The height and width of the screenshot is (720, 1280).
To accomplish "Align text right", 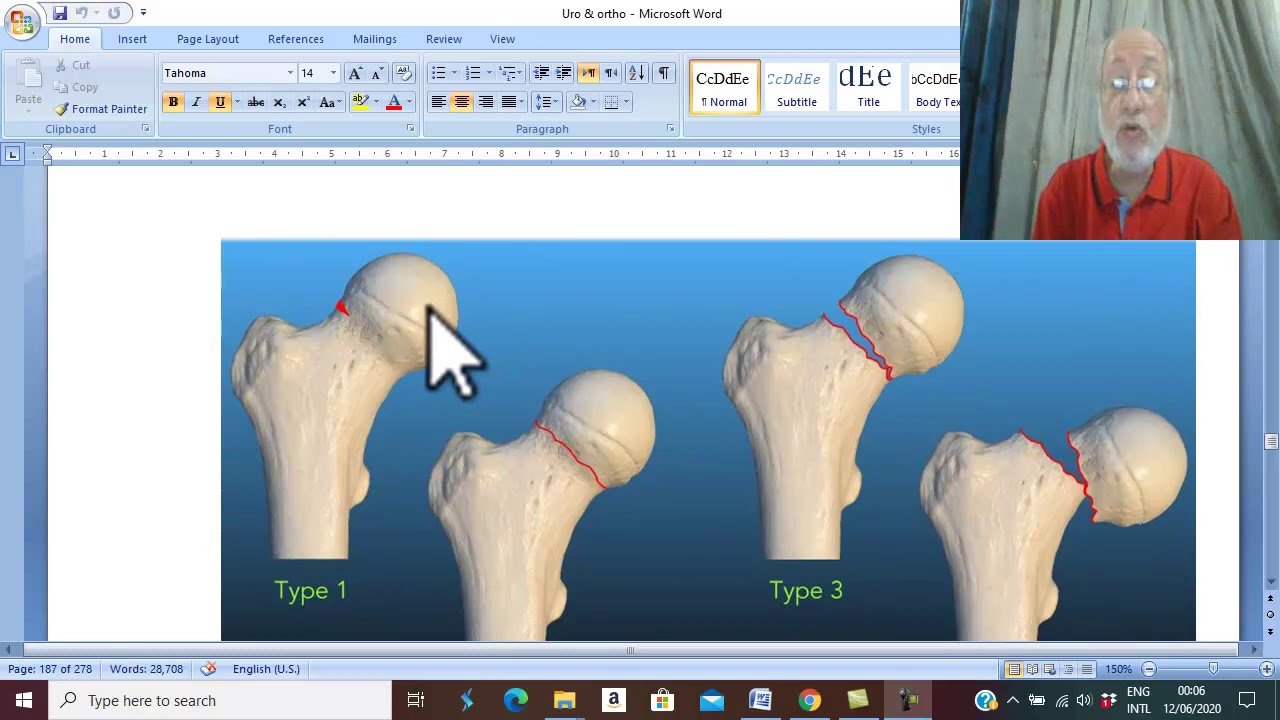I will click(x=485, y=102).
